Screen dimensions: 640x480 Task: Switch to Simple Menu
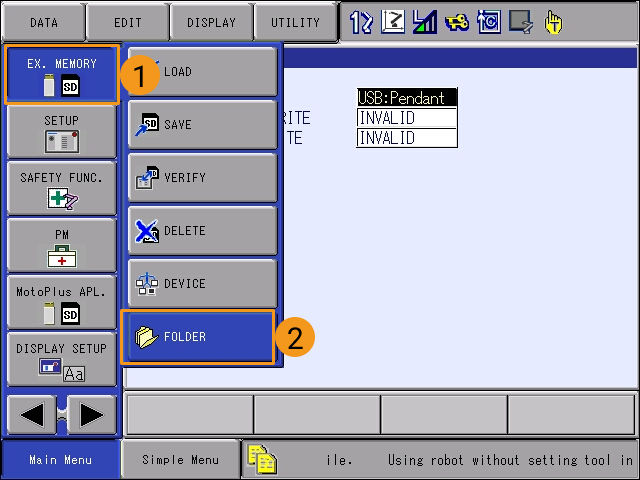[180, 460]
